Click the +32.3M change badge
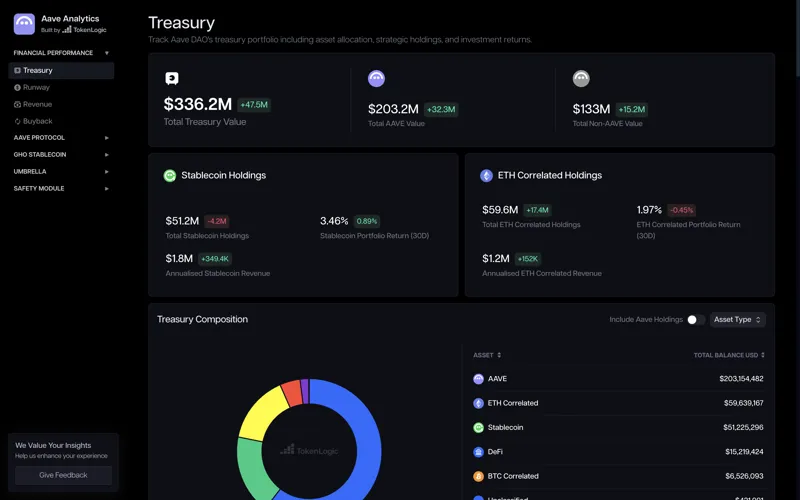Viewport: 800px width, 500px height. coord(441,110)
